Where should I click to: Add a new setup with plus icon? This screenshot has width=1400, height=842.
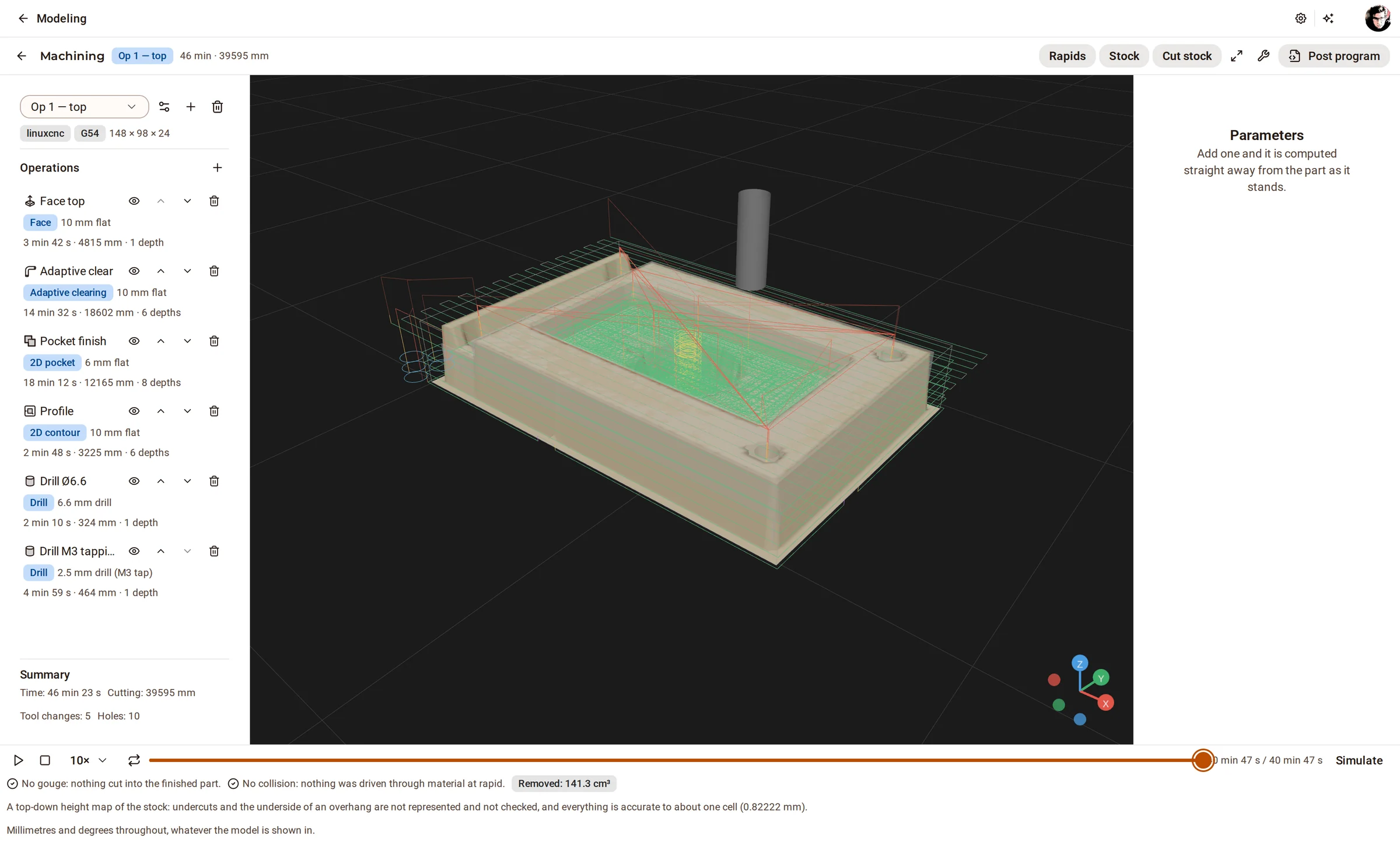click(191, 107)
